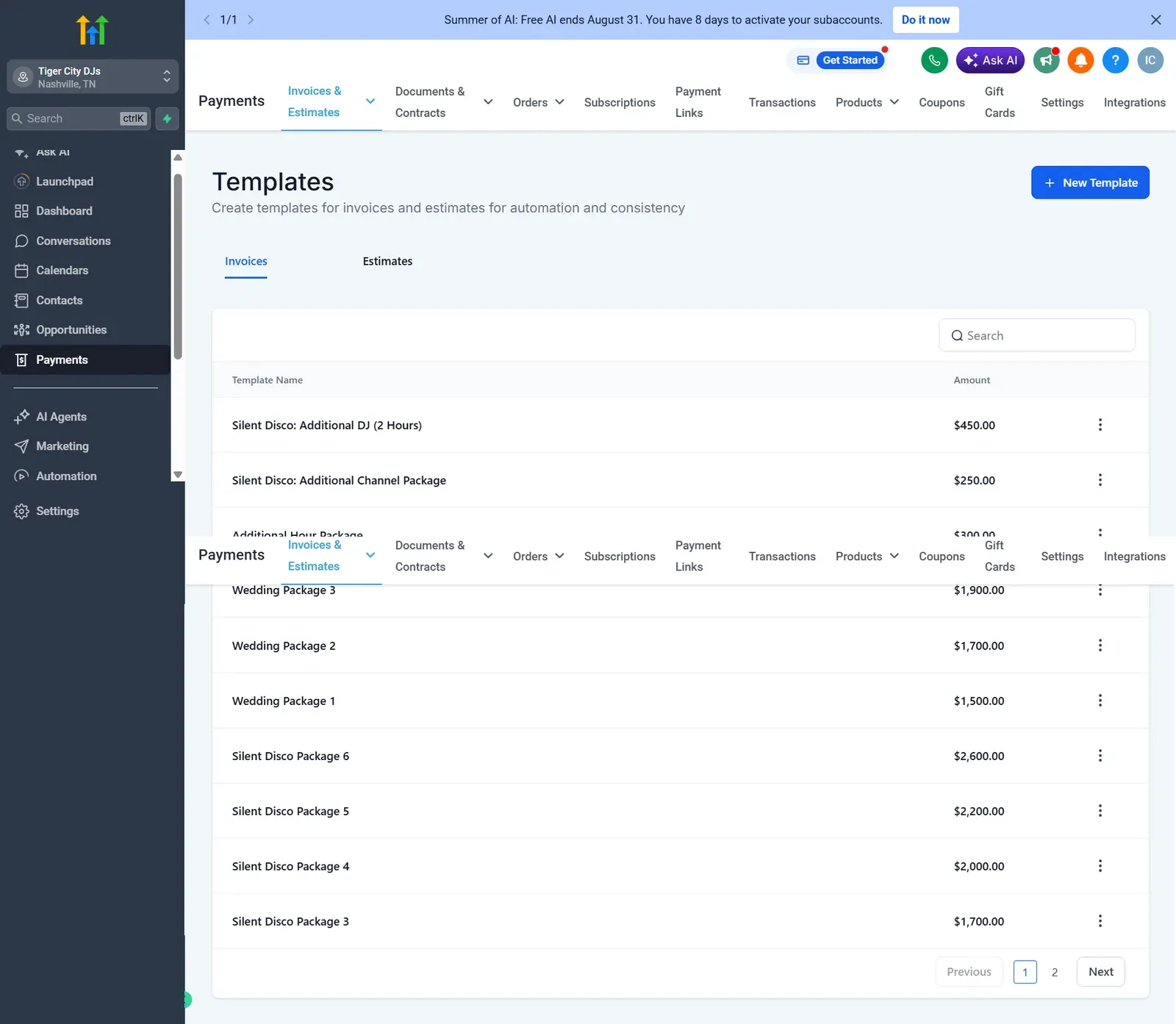Click the blue help question mark icon

pos(1115,60)
